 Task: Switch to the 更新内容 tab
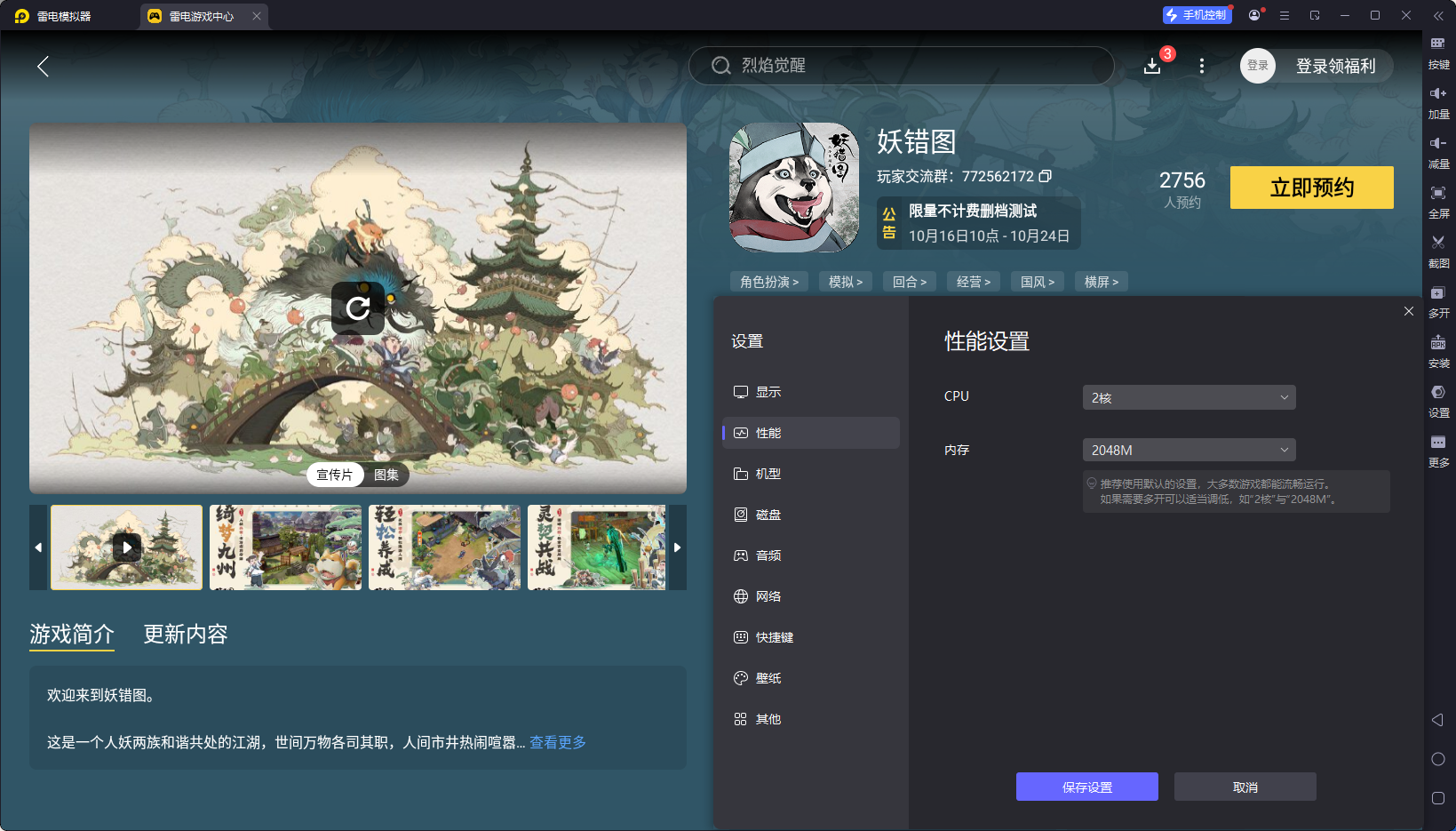click(x=185, y=635)
